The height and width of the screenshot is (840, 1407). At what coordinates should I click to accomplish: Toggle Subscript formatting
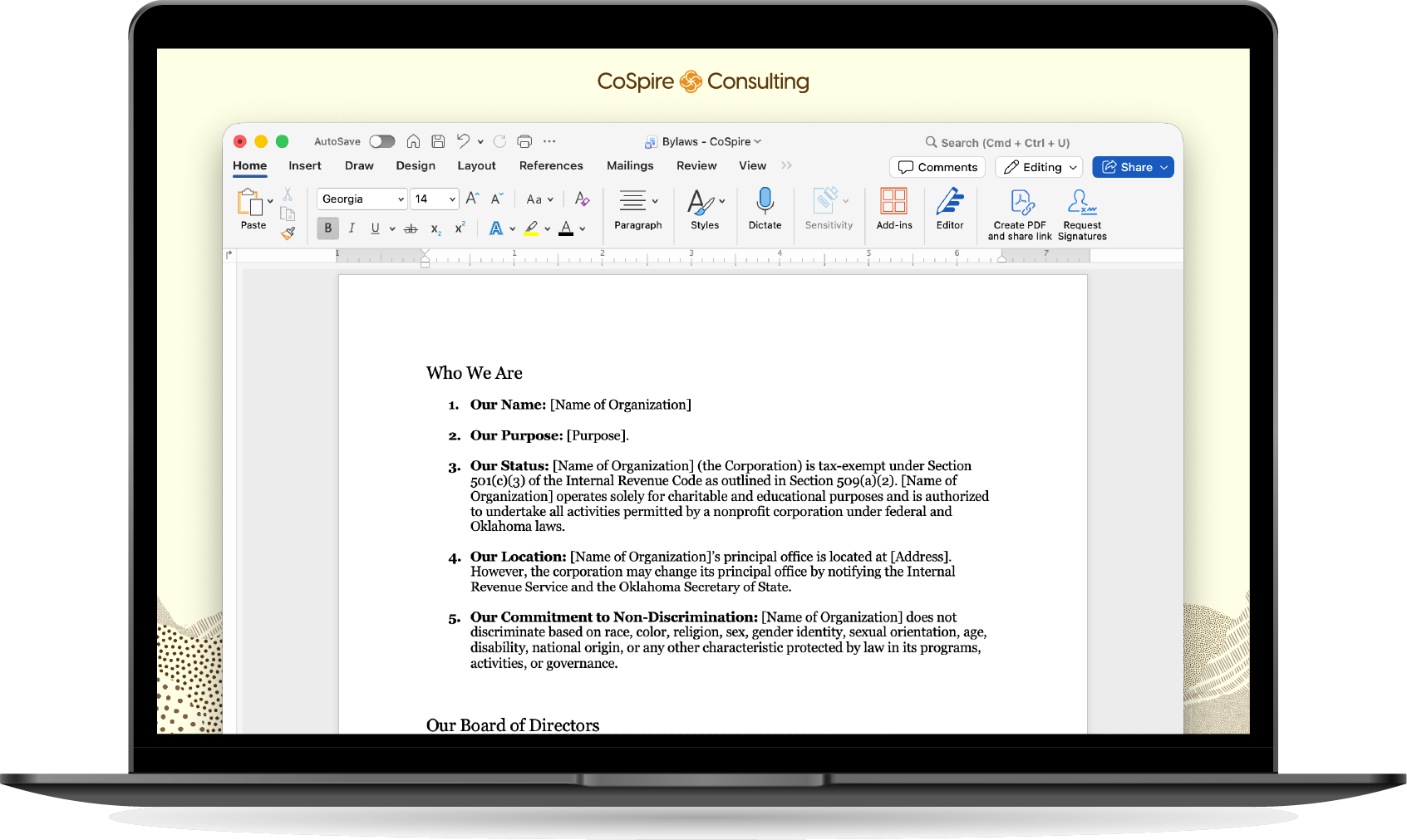pyautogui.click(x=435, y=228)
